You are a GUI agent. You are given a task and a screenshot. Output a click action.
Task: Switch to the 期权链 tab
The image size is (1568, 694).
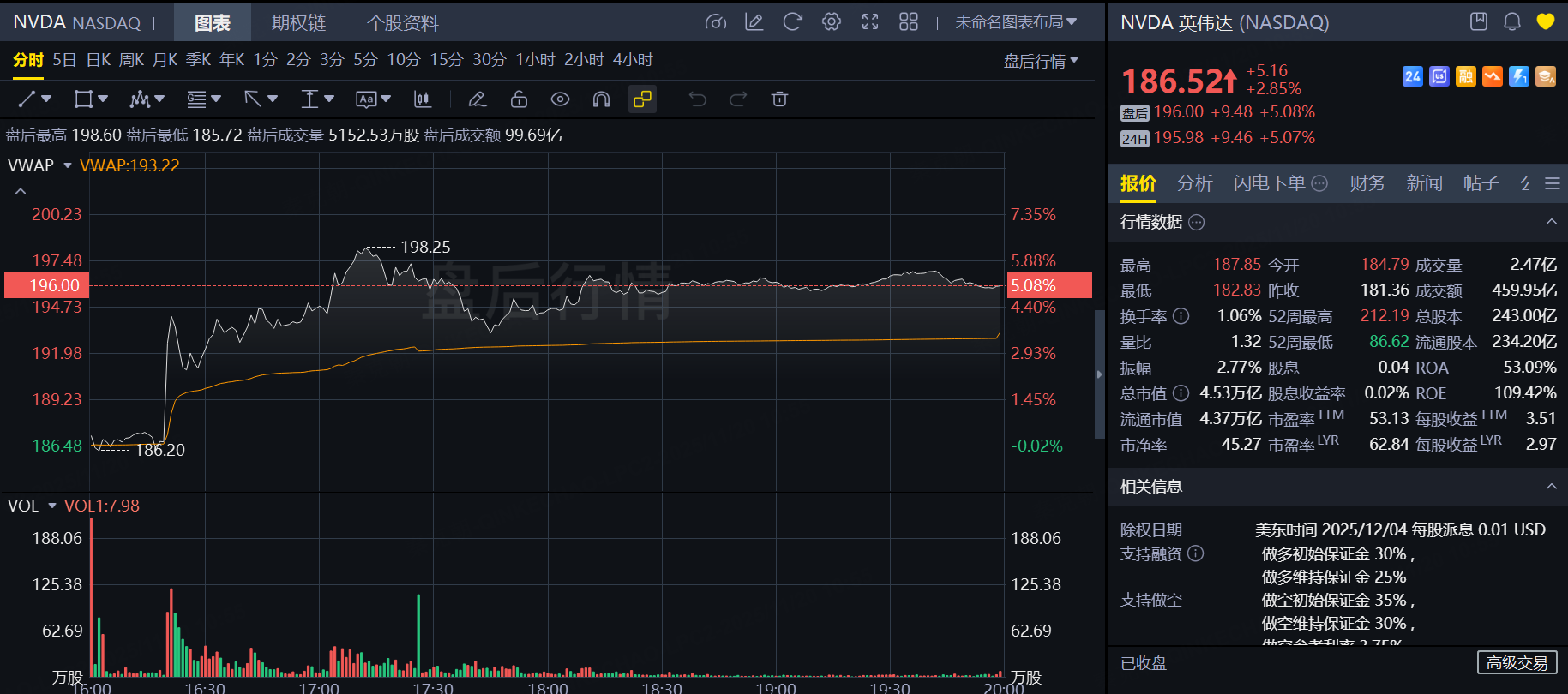(x=298, y=23)
